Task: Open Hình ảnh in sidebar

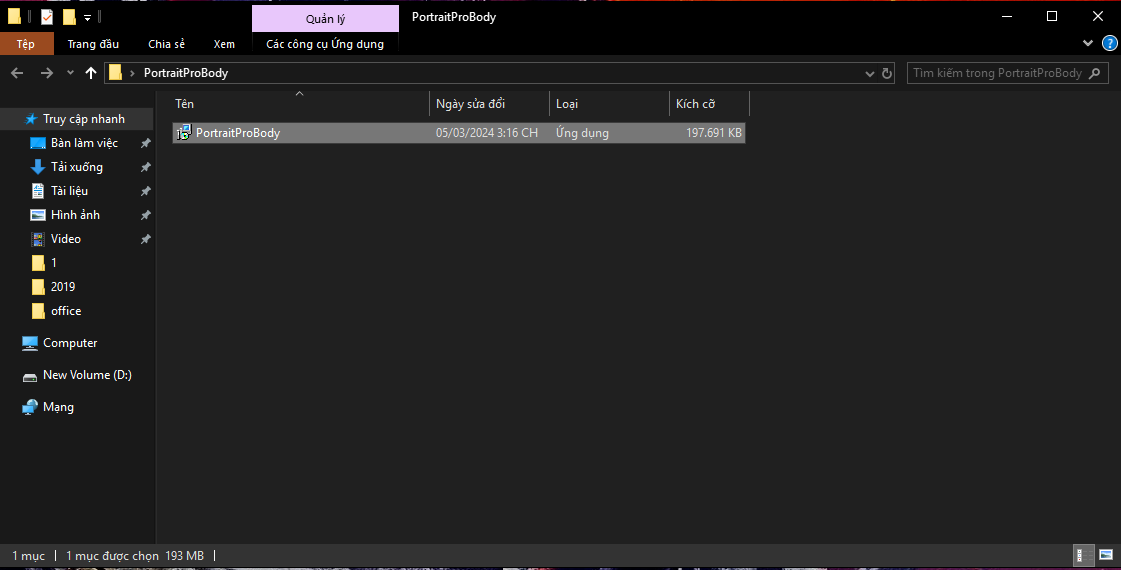Action: pos(76,215)
